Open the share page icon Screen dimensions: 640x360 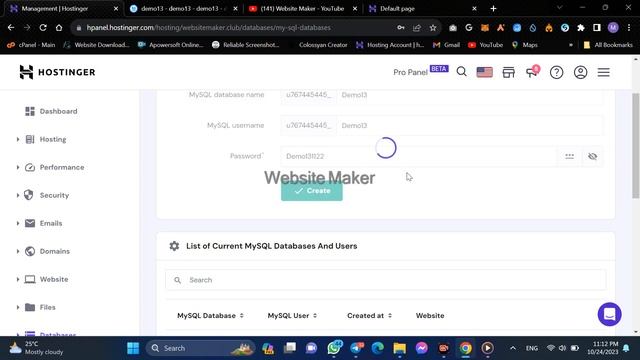(417, 28)
